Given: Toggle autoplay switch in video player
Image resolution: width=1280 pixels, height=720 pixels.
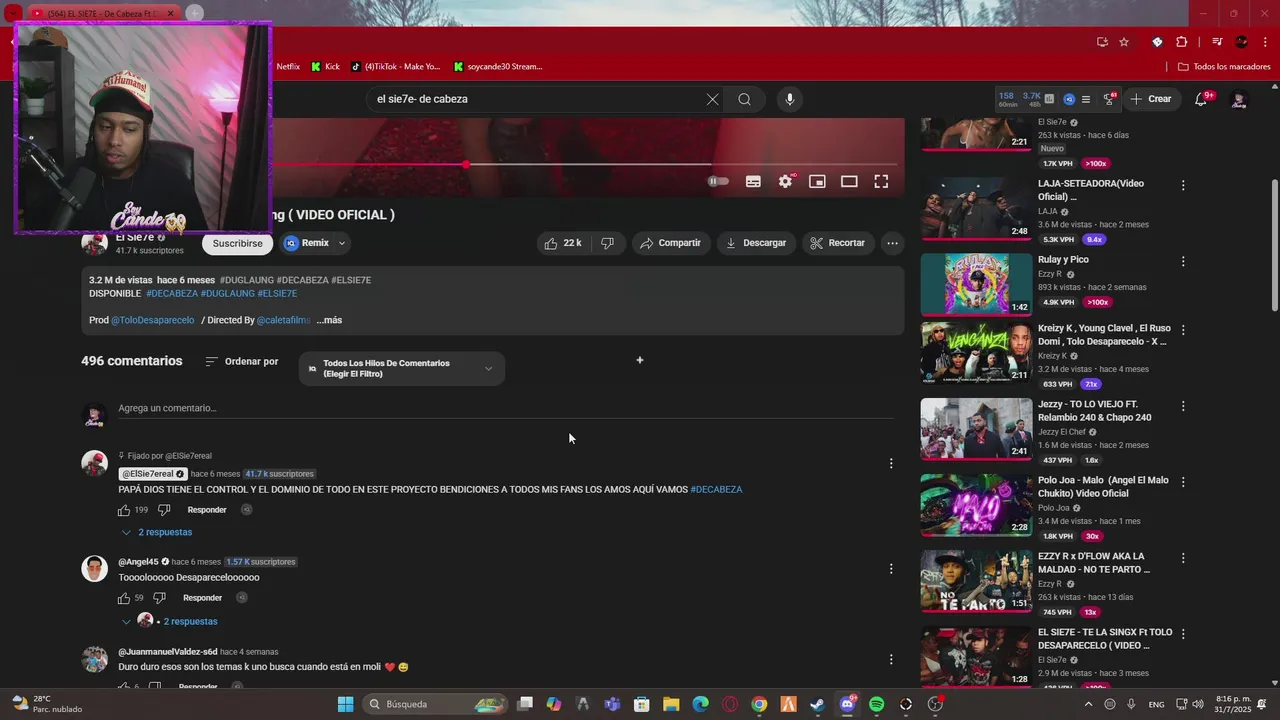Looking at the screenshot, I should [718, 181].
